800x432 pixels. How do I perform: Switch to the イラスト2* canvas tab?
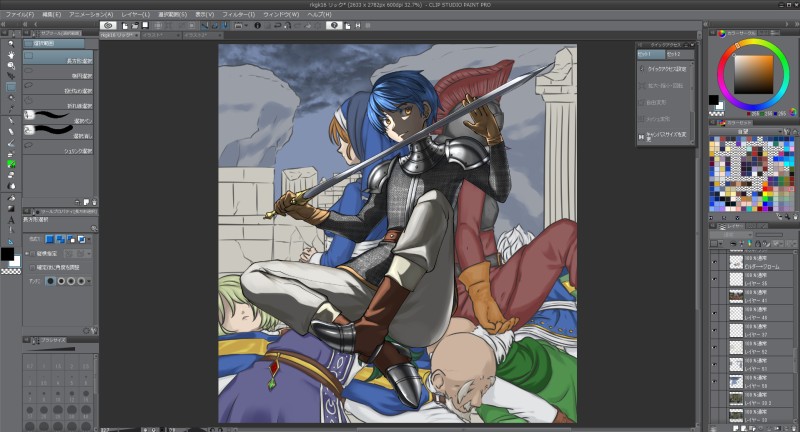click(x=203, y=35)
